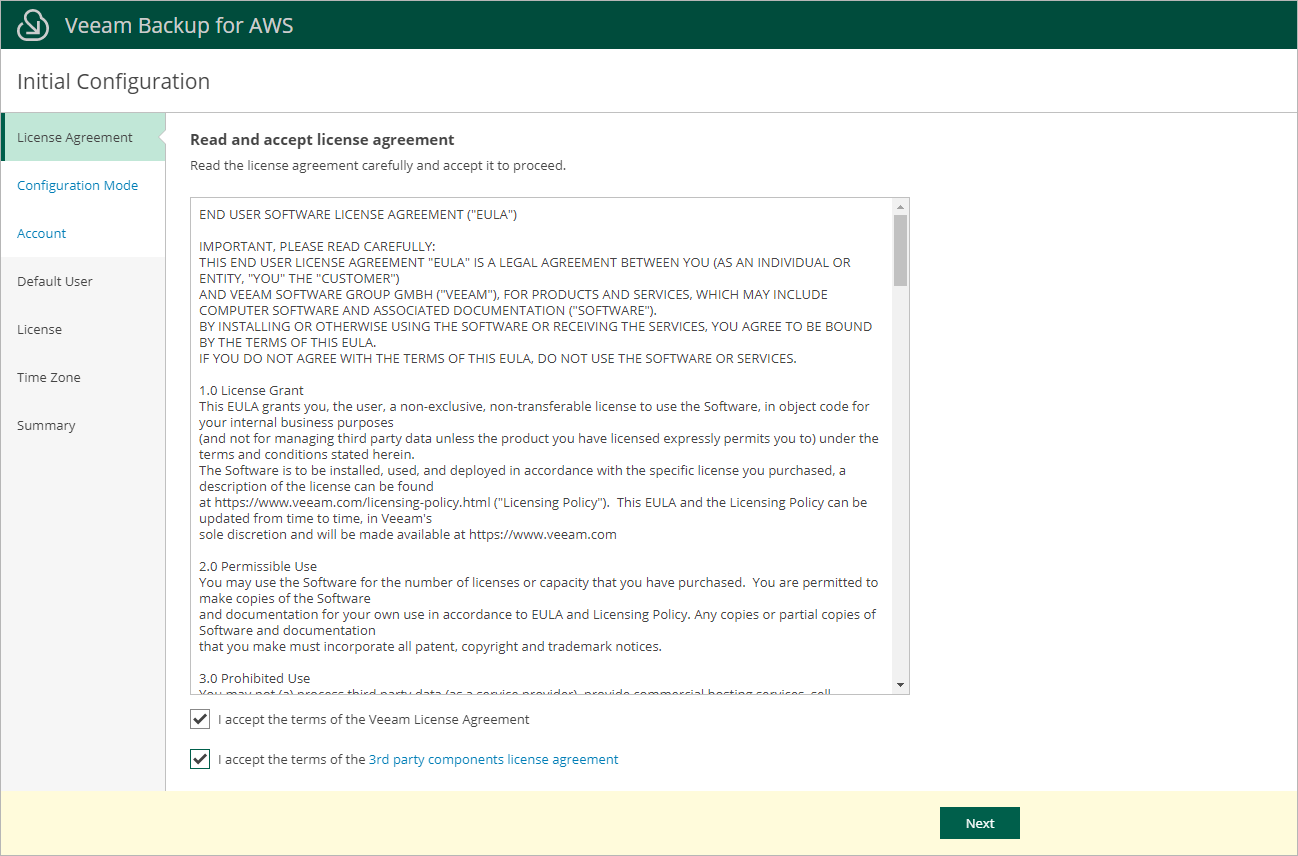Click the '3.0 Prohibited Use' heading
Viewport: 1298px width, 856px height.
pos(255,678)
